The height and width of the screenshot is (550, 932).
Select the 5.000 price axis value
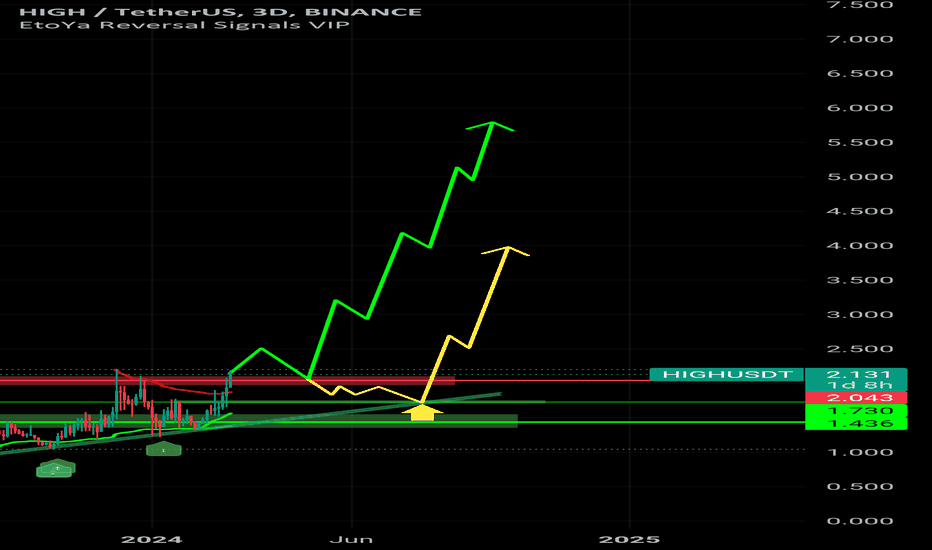[859, 177]
